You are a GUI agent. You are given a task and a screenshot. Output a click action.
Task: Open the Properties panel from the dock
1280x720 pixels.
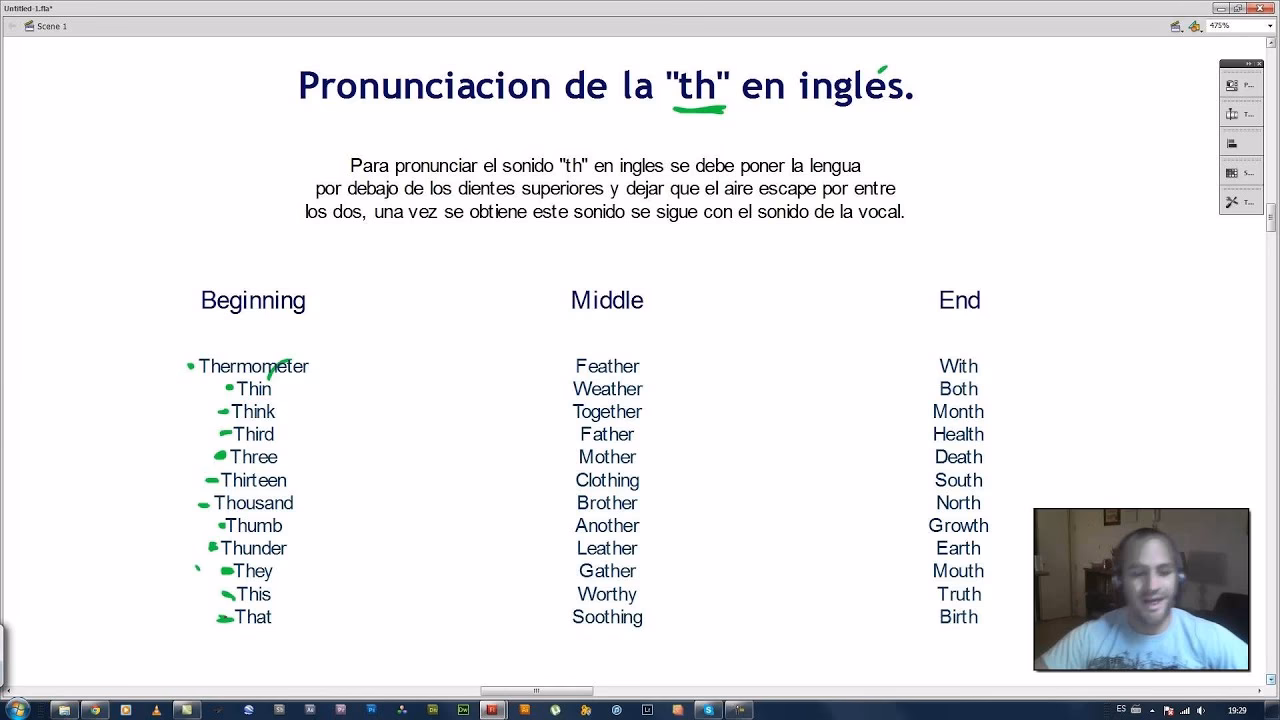[1231, 84]
